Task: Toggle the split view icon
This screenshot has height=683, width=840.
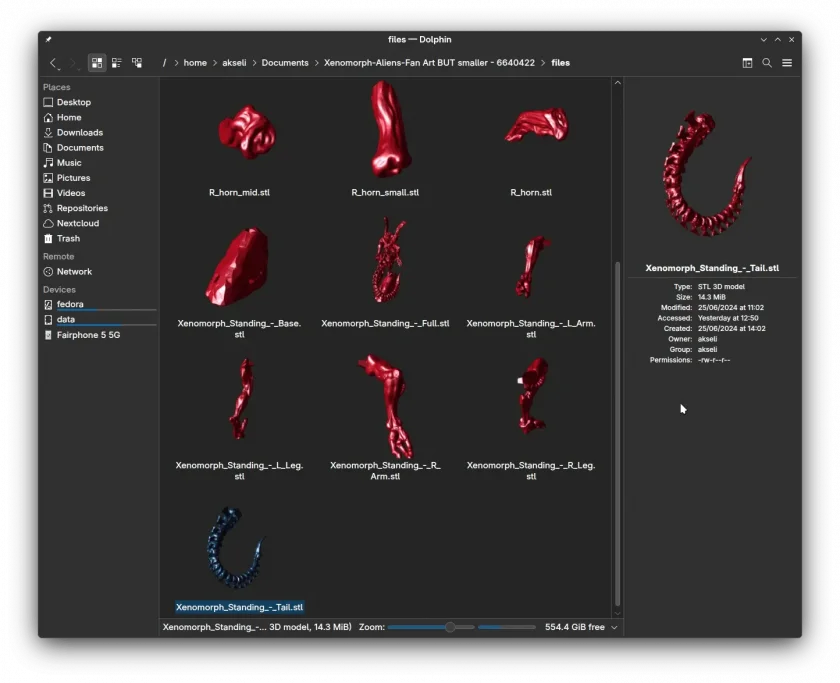Action: pyautogui.click(x=747, y=63)
